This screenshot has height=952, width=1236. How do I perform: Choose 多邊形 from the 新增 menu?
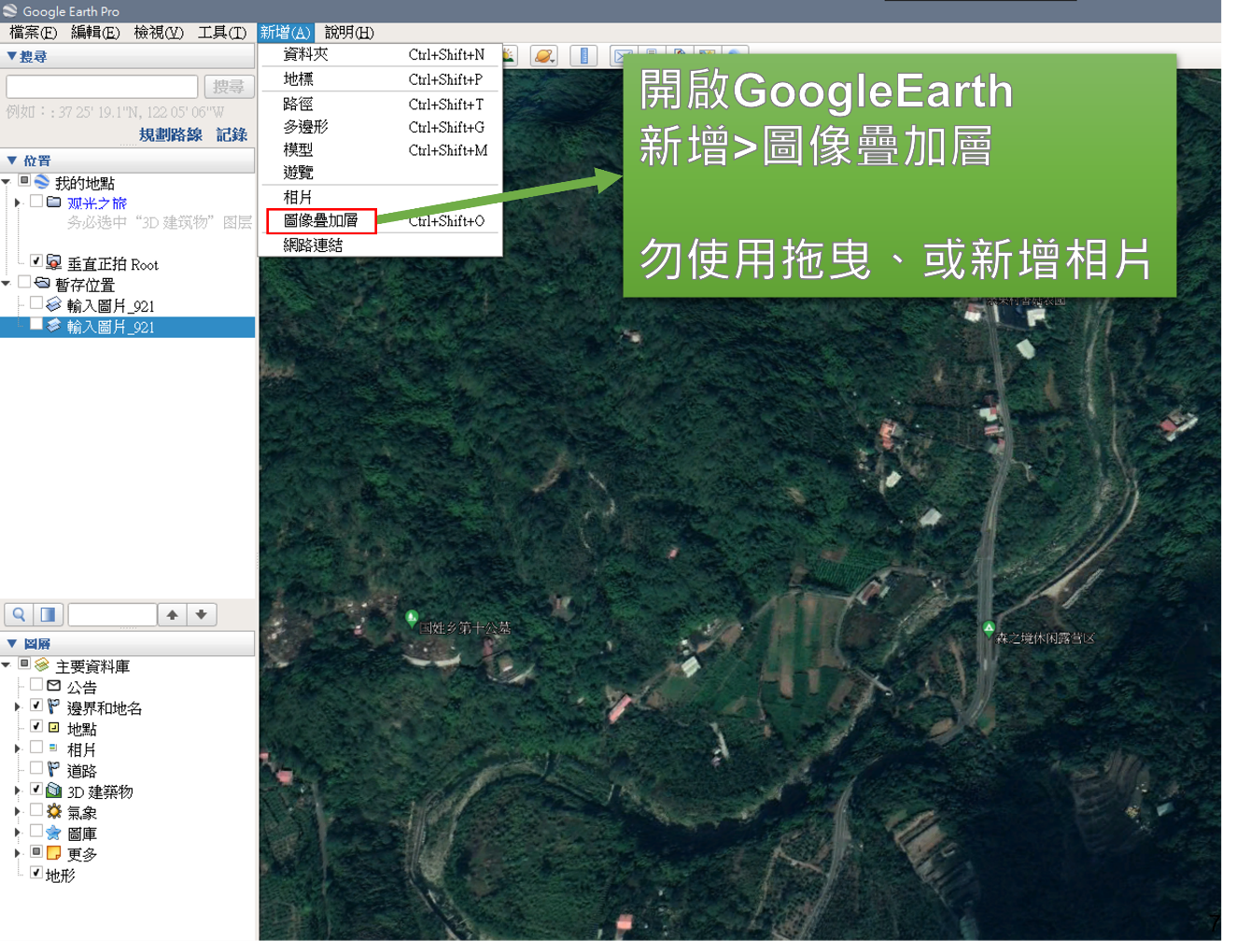(381, 127)
